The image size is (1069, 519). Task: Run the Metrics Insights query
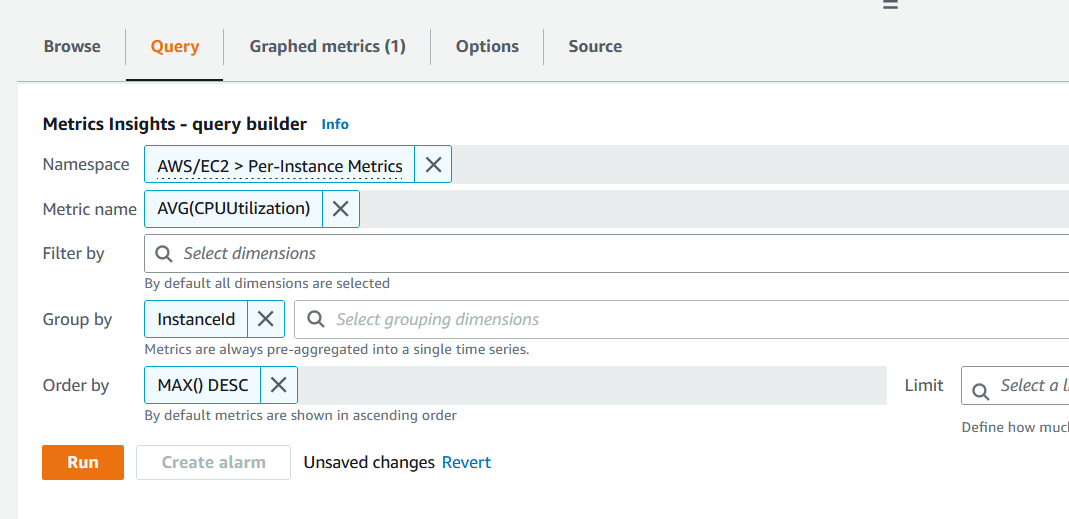click(83, 462)
